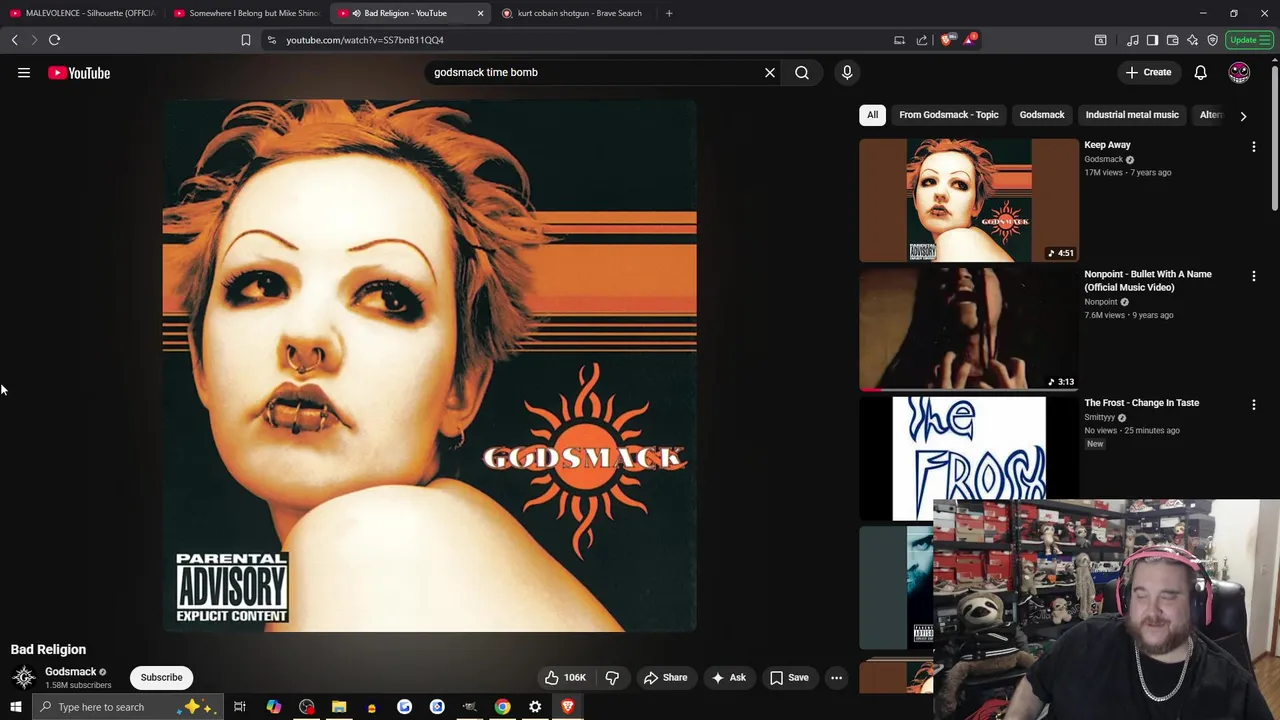The height and width of the screenshot is (720, 1280).
Task: Go back in browser history
Action: [x=14, y=40]
